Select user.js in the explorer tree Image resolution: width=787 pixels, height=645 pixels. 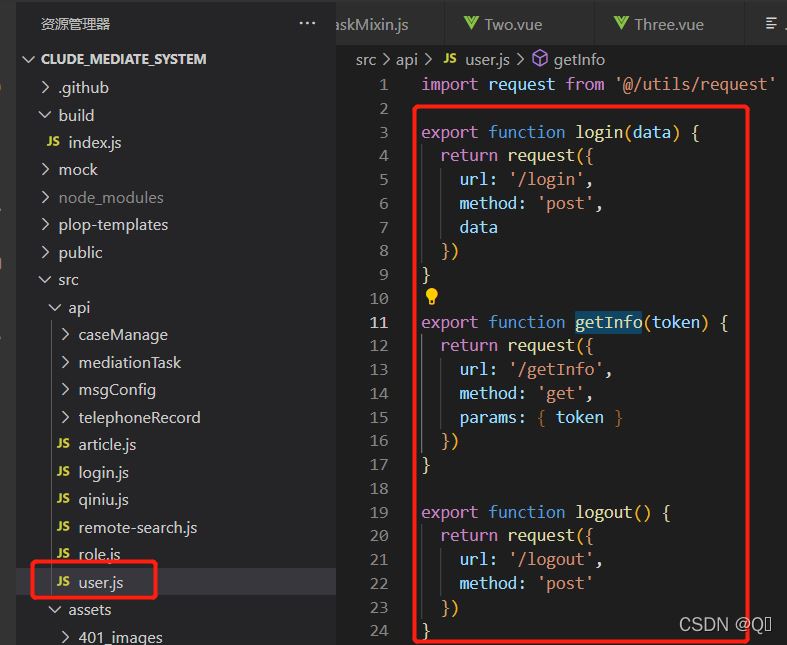click(x=176, y=581)
